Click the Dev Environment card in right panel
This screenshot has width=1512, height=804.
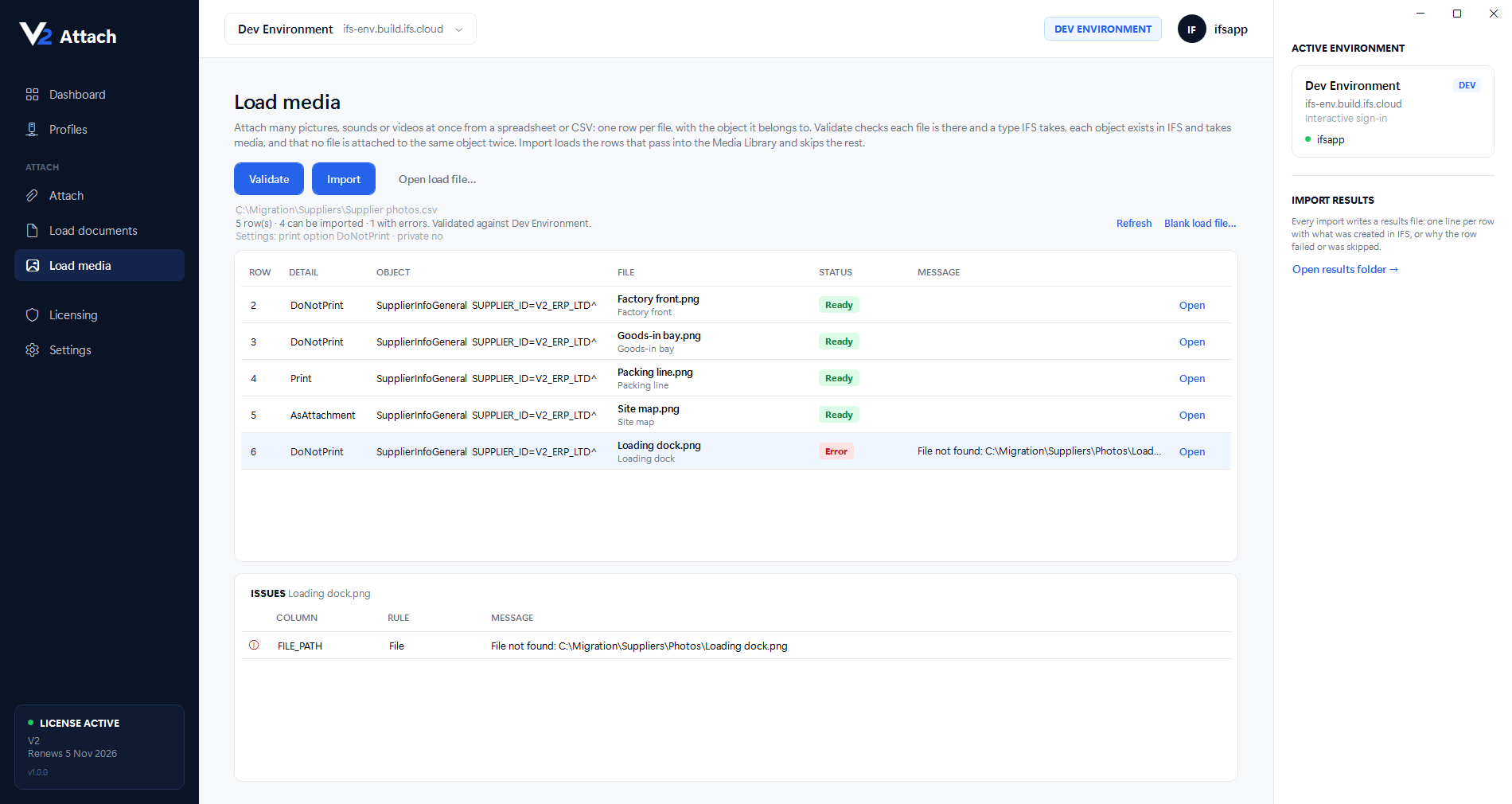pyautogui.click(x=1393, y=111)
